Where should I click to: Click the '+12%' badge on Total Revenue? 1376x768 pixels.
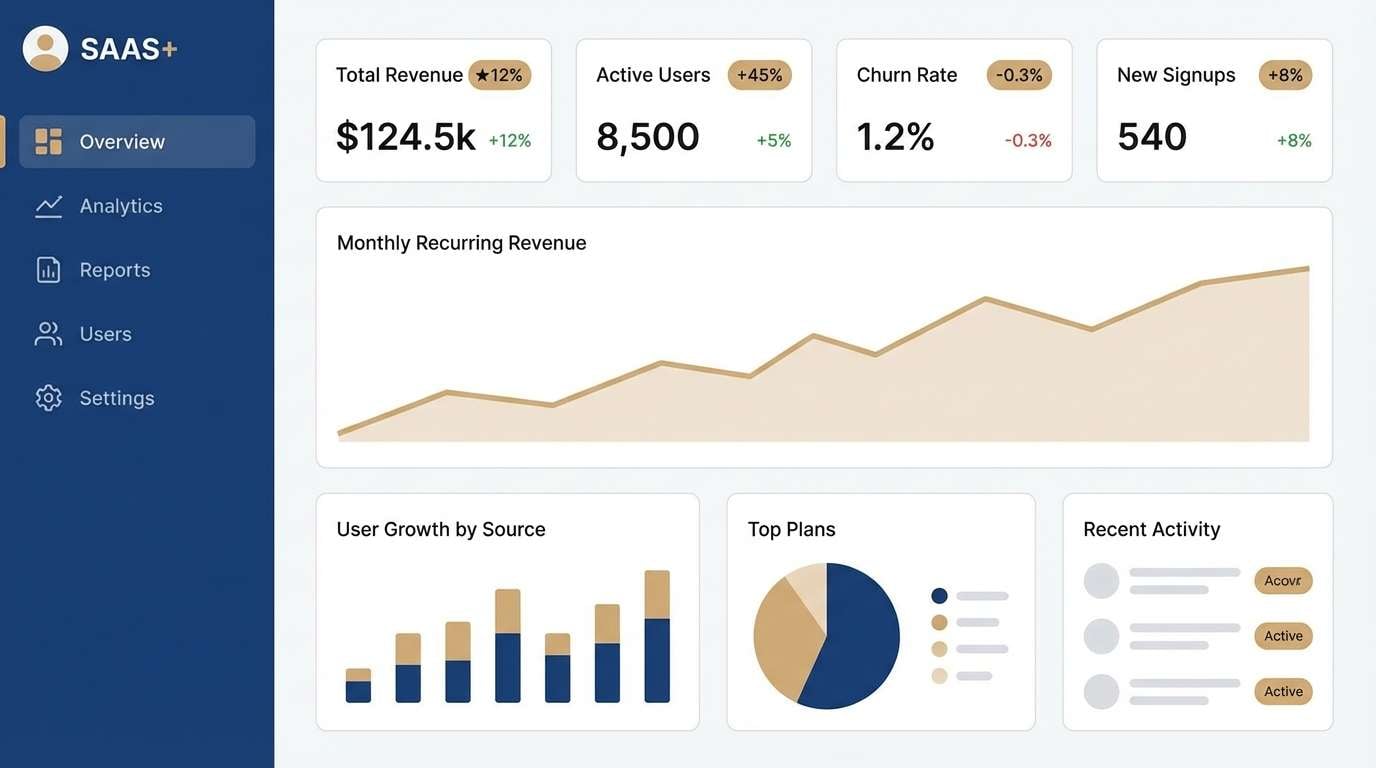tap(500, 74)
